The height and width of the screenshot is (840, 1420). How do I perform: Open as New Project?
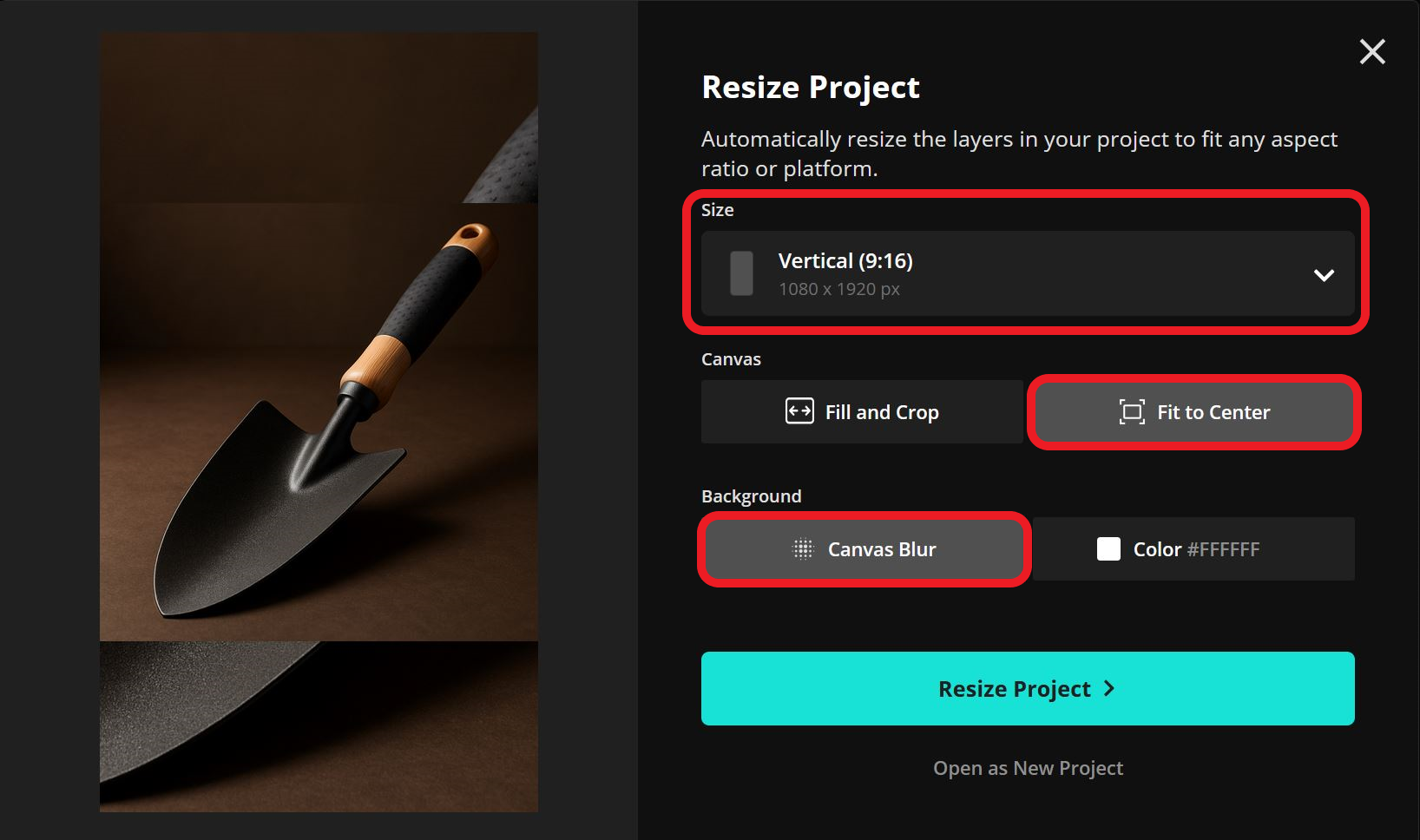[1028, 767]
